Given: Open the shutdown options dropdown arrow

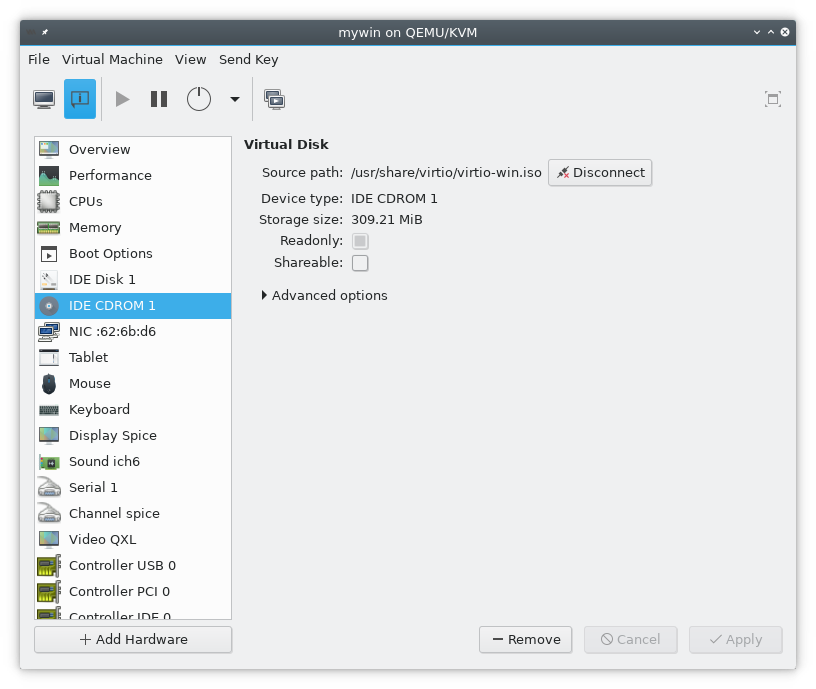Looking at the screenshot, I should pyautogui.click(x=235, y=99).
